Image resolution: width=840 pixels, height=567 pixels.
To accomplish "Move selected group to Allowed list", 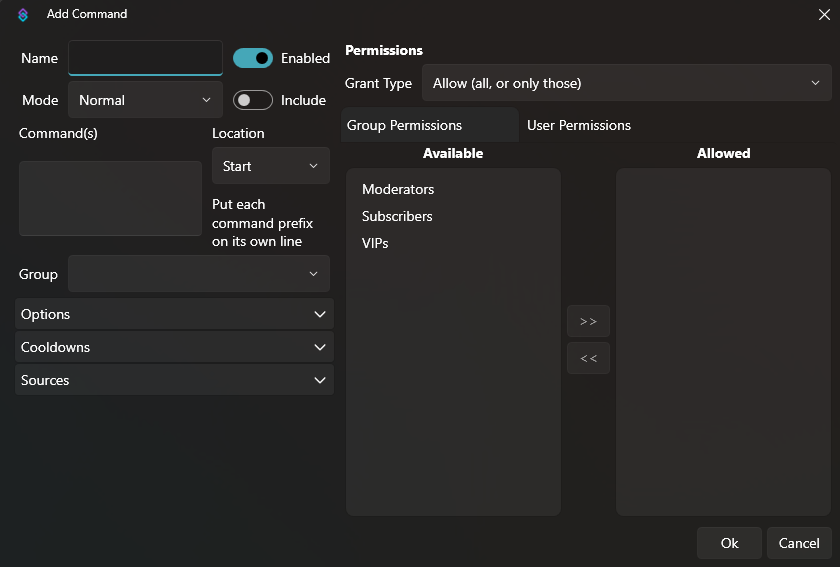I will pos(588,321).
